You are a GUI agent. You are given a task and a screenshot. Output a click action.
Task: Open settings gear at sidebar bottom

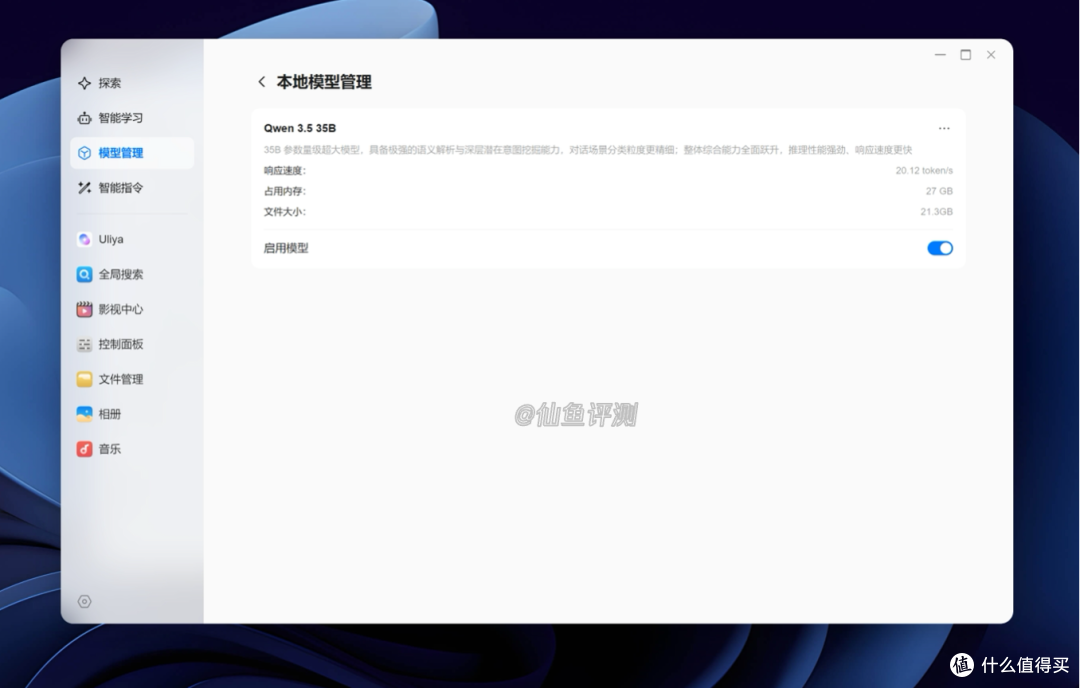(x=85, y=602)
